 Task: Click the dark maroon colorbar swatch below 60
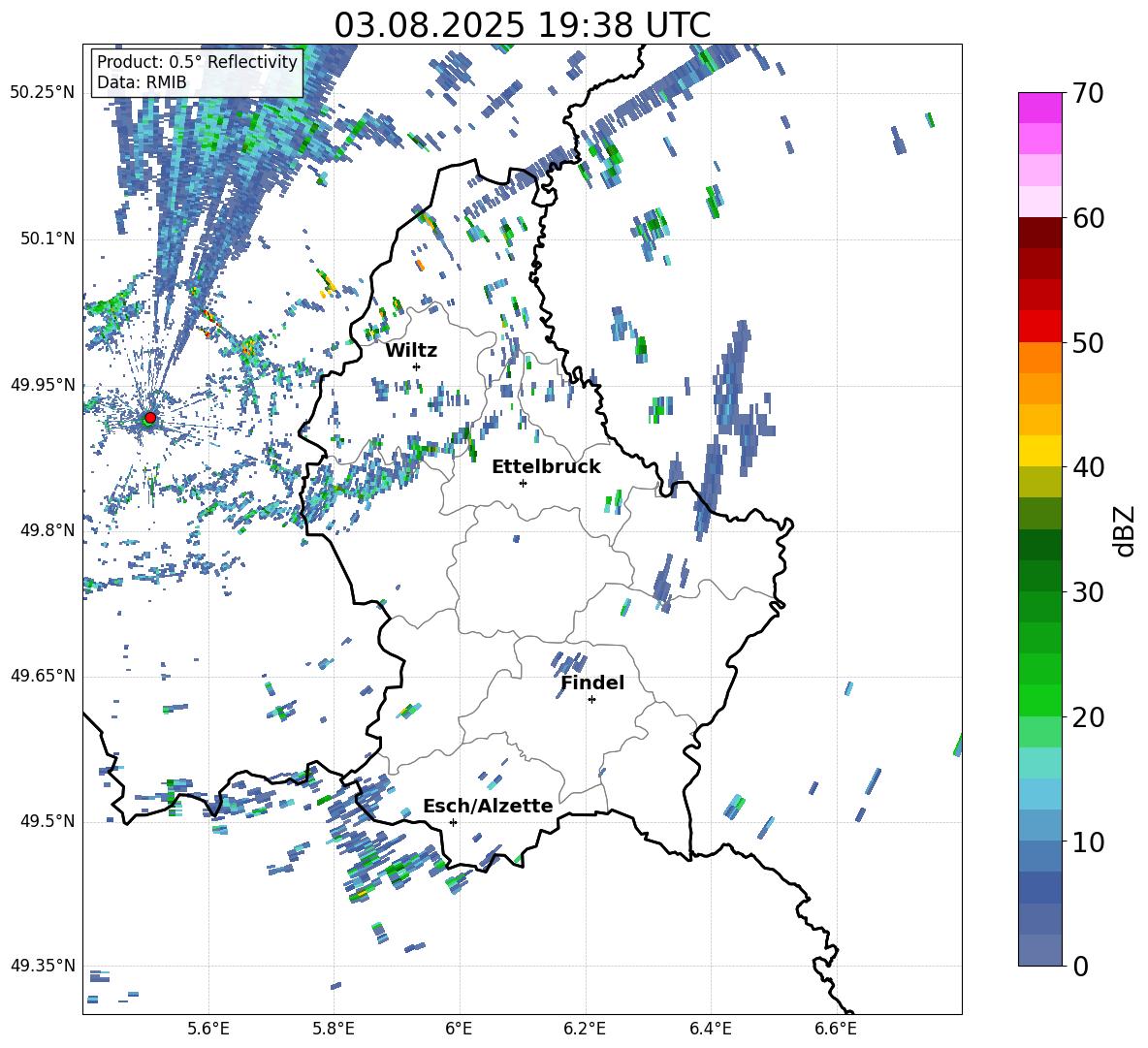[x=1039, y=233]
